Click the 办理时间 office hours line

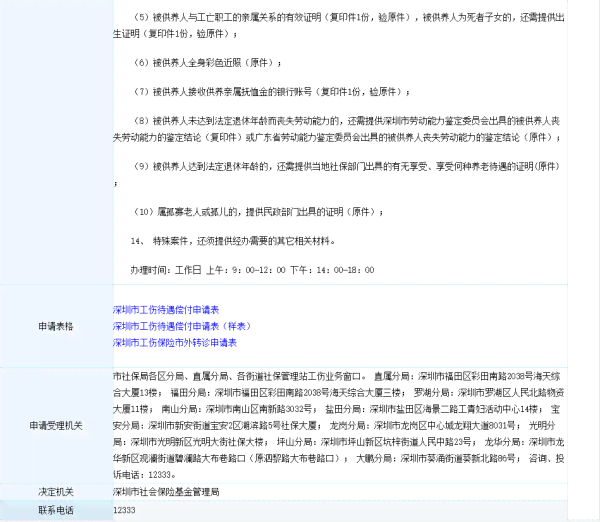[252, 270]
